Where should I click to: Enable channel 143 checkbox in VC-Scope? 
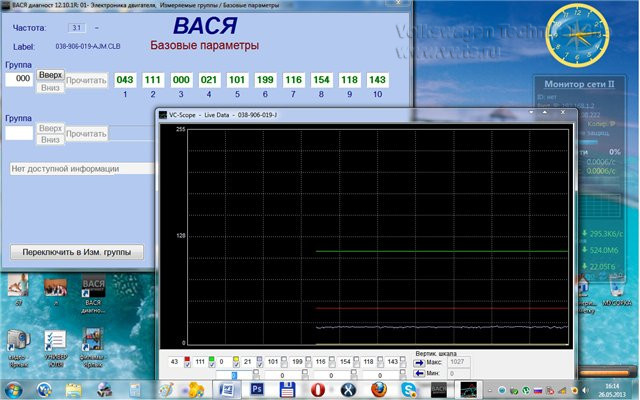(x=403, y=362)
